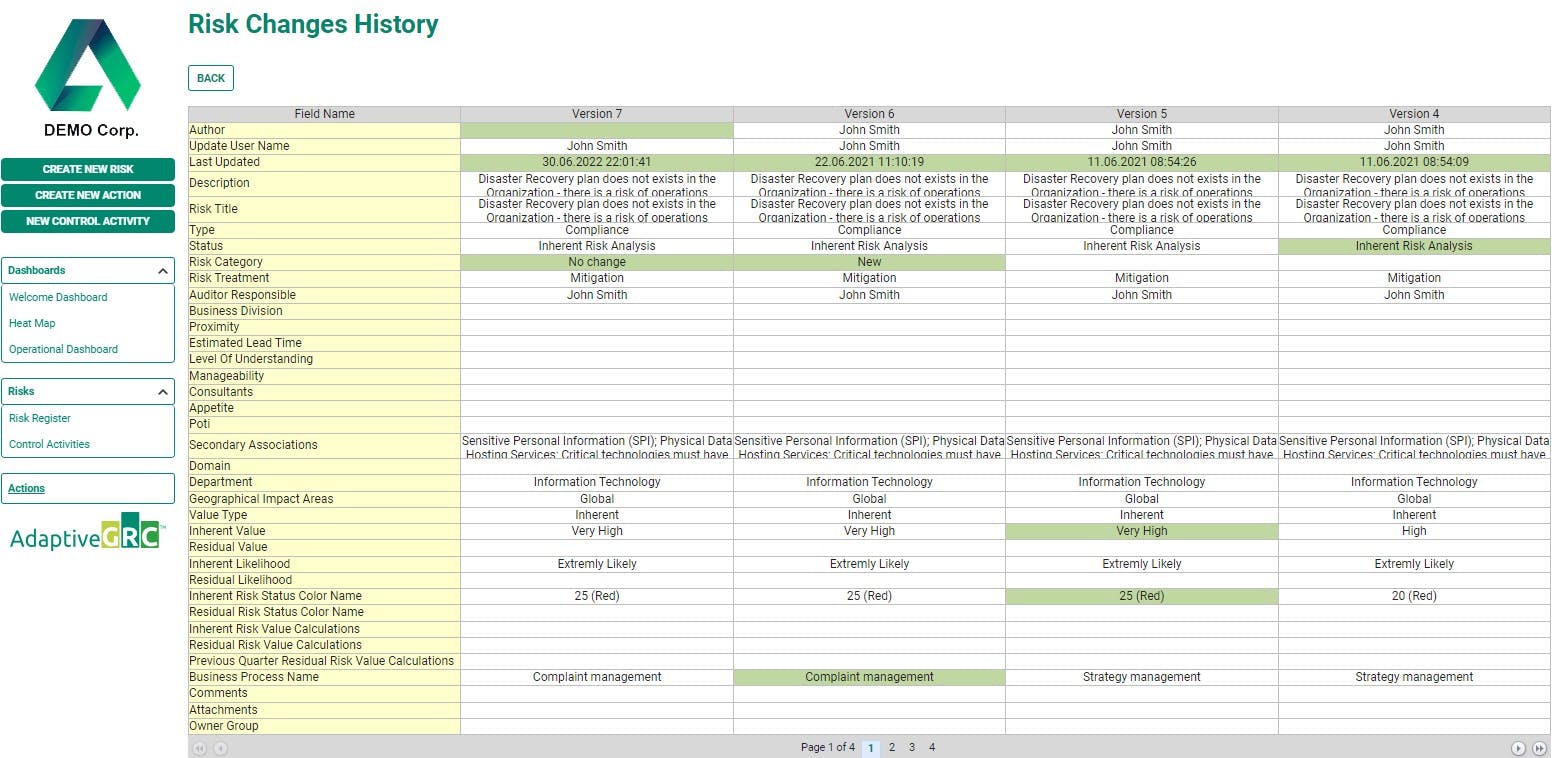This screenshot has height=758, width=1554.
Task: Click the 30.06.2022 22:01:41 timestamp cell
Action: click(x=597, y=162)
